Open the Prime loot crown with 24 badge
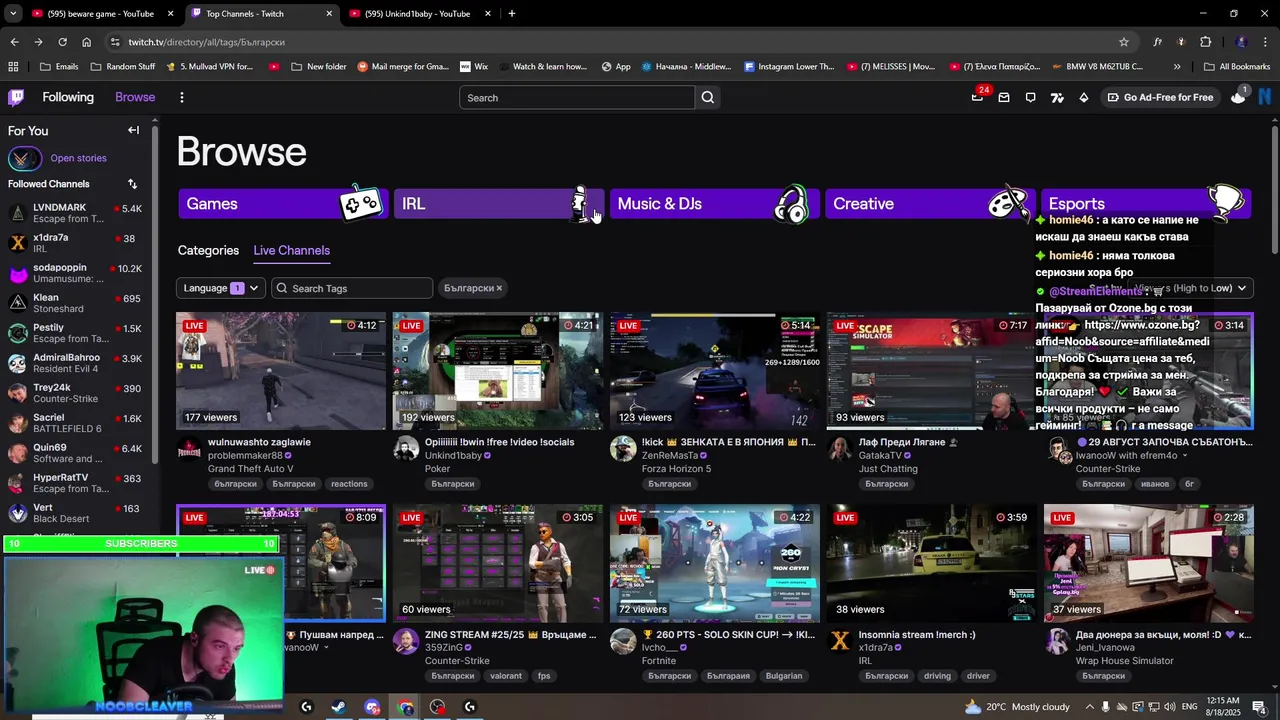Image resolution: width=1280 pixels, height=720 pixels. pos(977,97)
